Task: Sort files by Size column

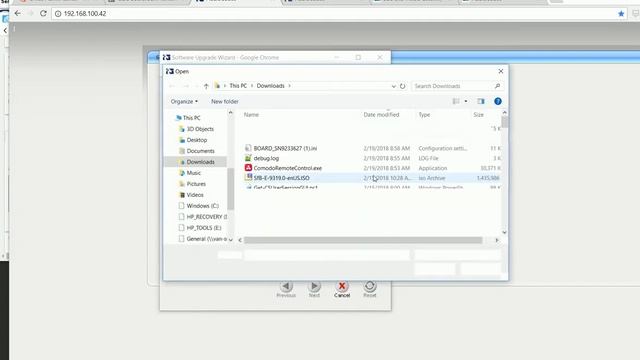Action: point(478,115)
